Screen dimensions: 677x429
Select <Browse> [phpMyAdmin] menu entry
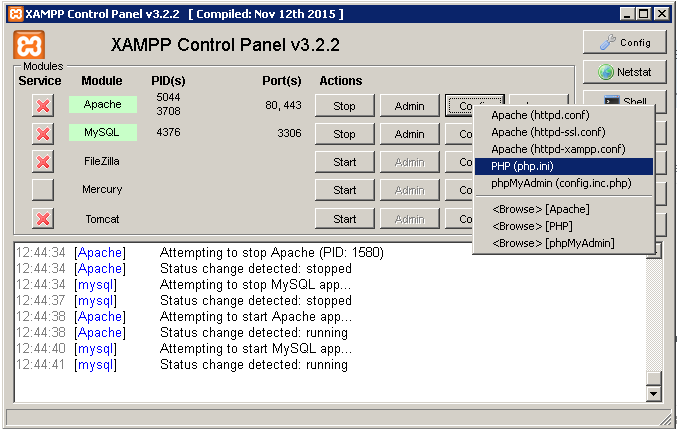click(x=563, y=243)
